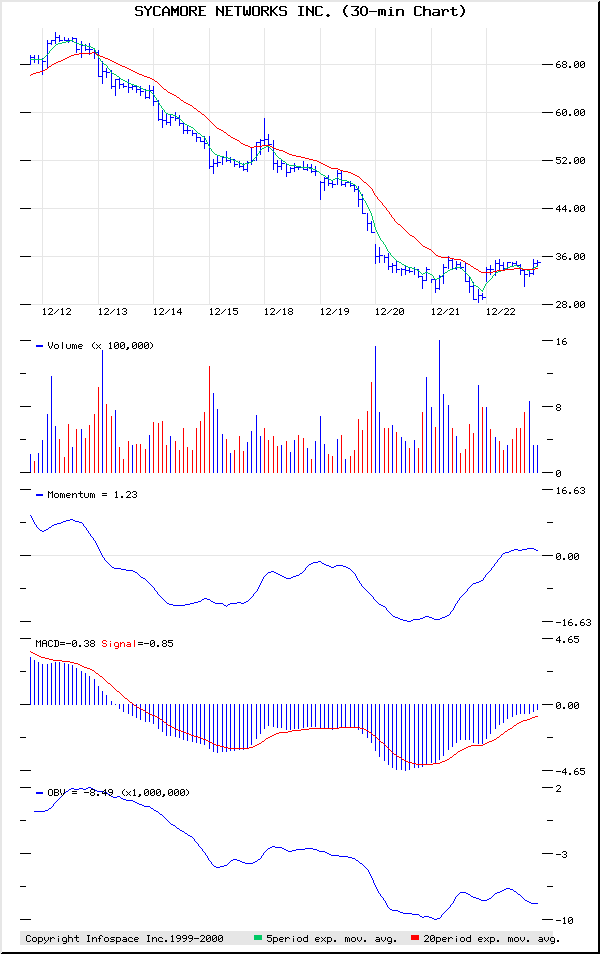Select the 12/19 date label
600x954 pixels.
pos(335,312)
